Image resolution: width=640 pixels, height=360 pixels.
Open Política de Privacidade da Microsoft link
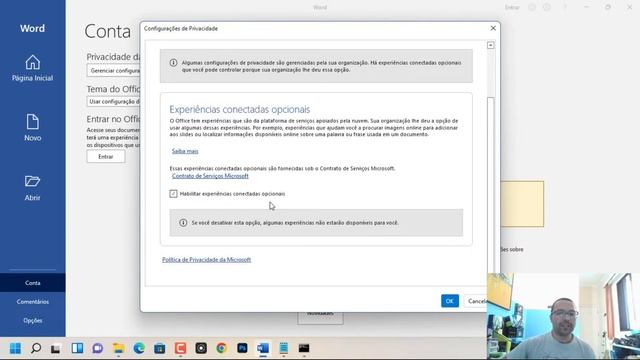point(207,260)
